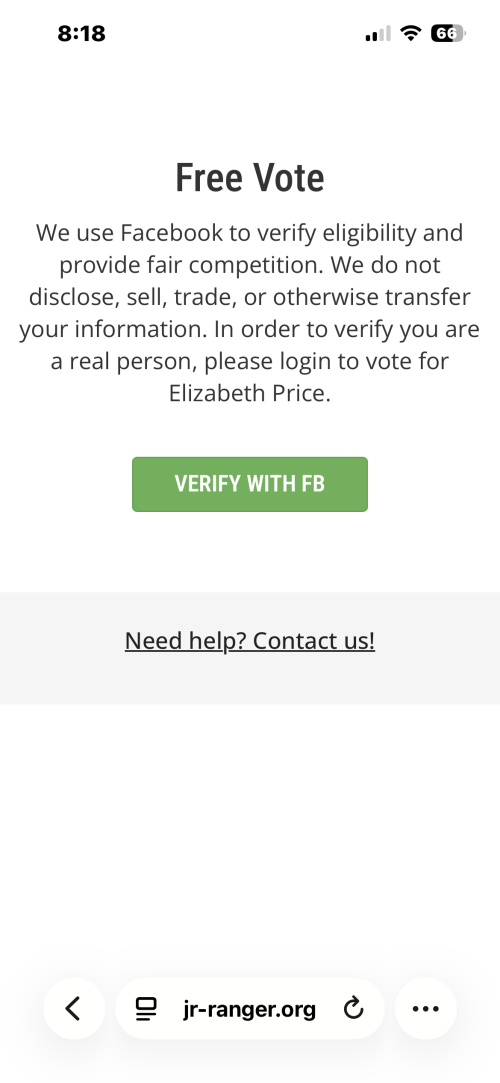Reload the page with the refresh arrow

(354, 1008)
